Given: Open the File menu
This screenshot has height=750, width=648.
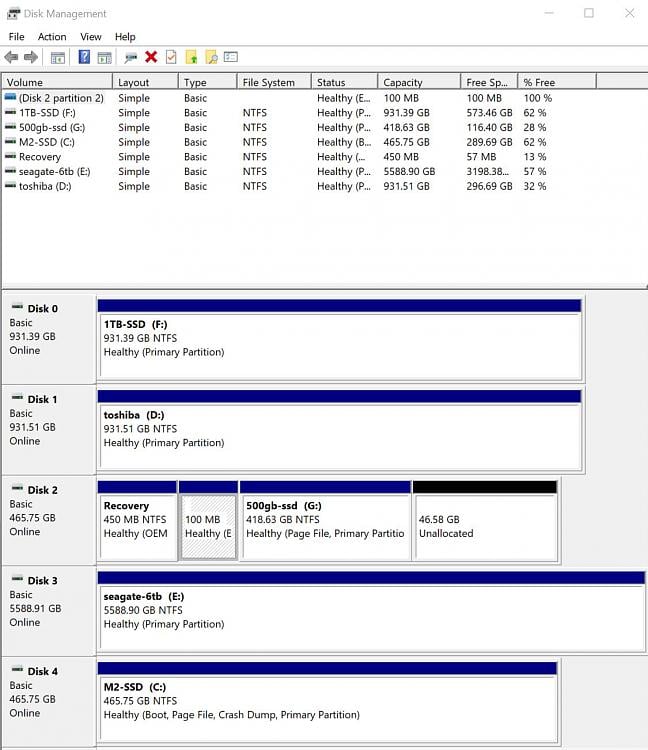Looking at the screenshot, I should pyautogui.click(x=16, y=37).
